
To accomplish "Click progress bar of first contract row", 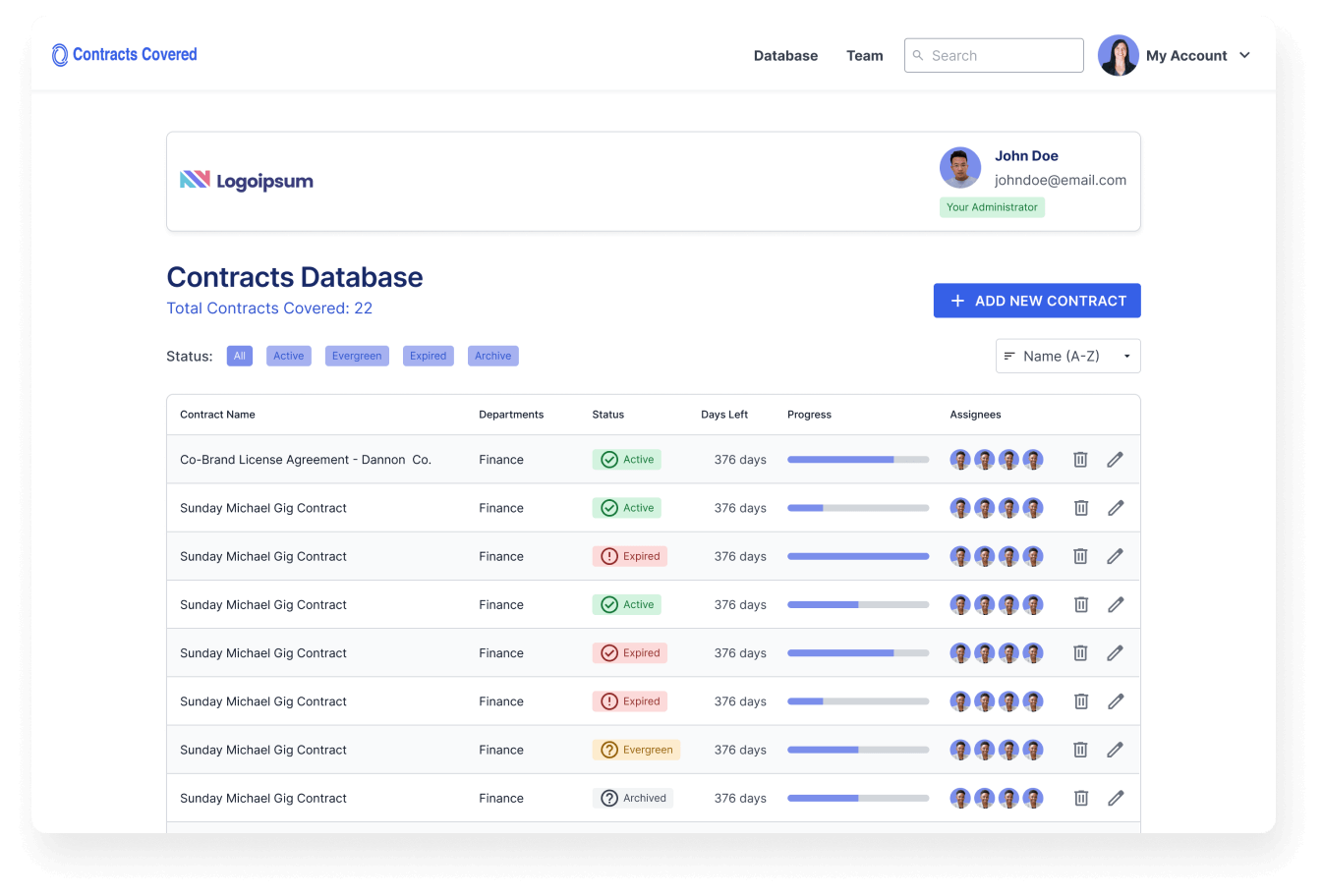I will (x=857, y=460).
